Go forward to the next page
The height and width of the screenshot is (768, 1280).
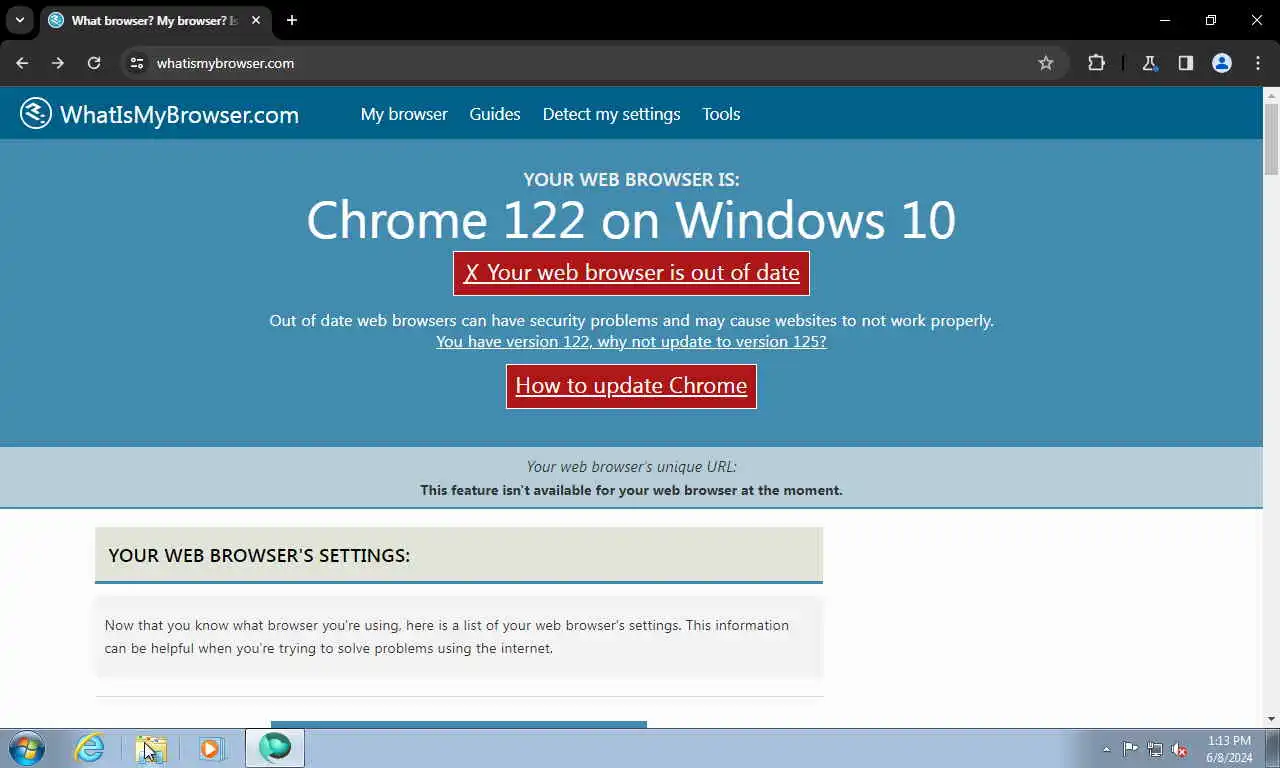pyautogui.click(x=58, y=63)
